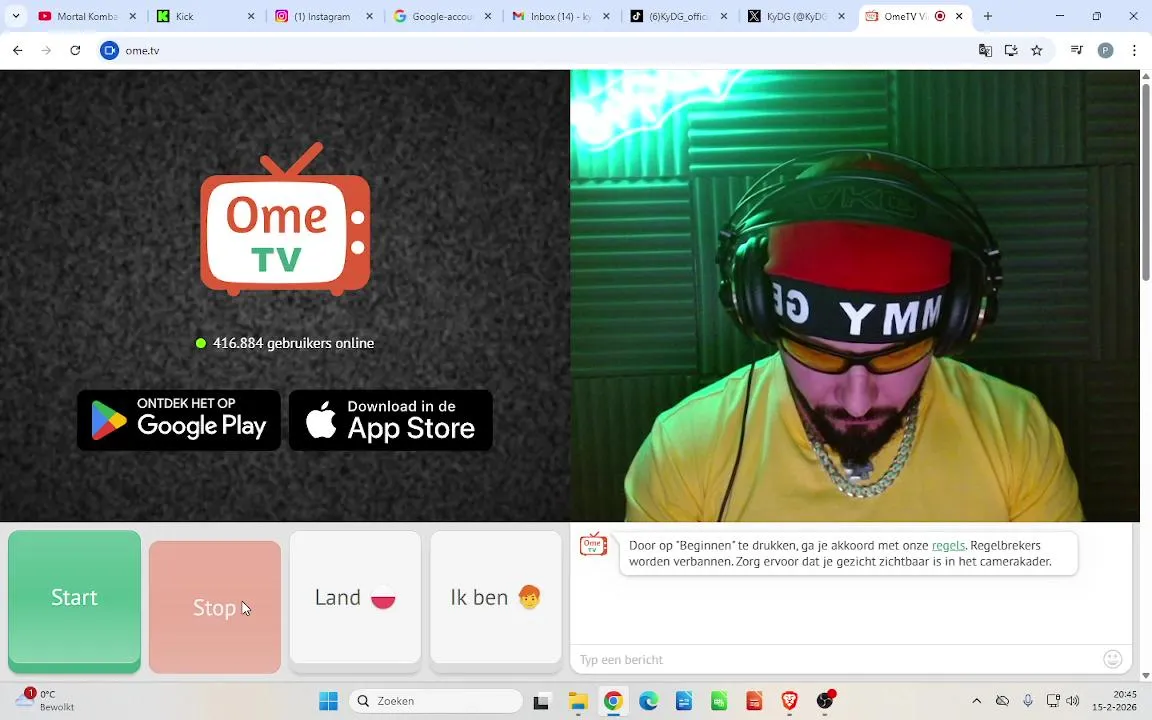Viewport: 1152px width, 720px height.
Task: Click the microphone tray icon
Action: [1028, 701]
